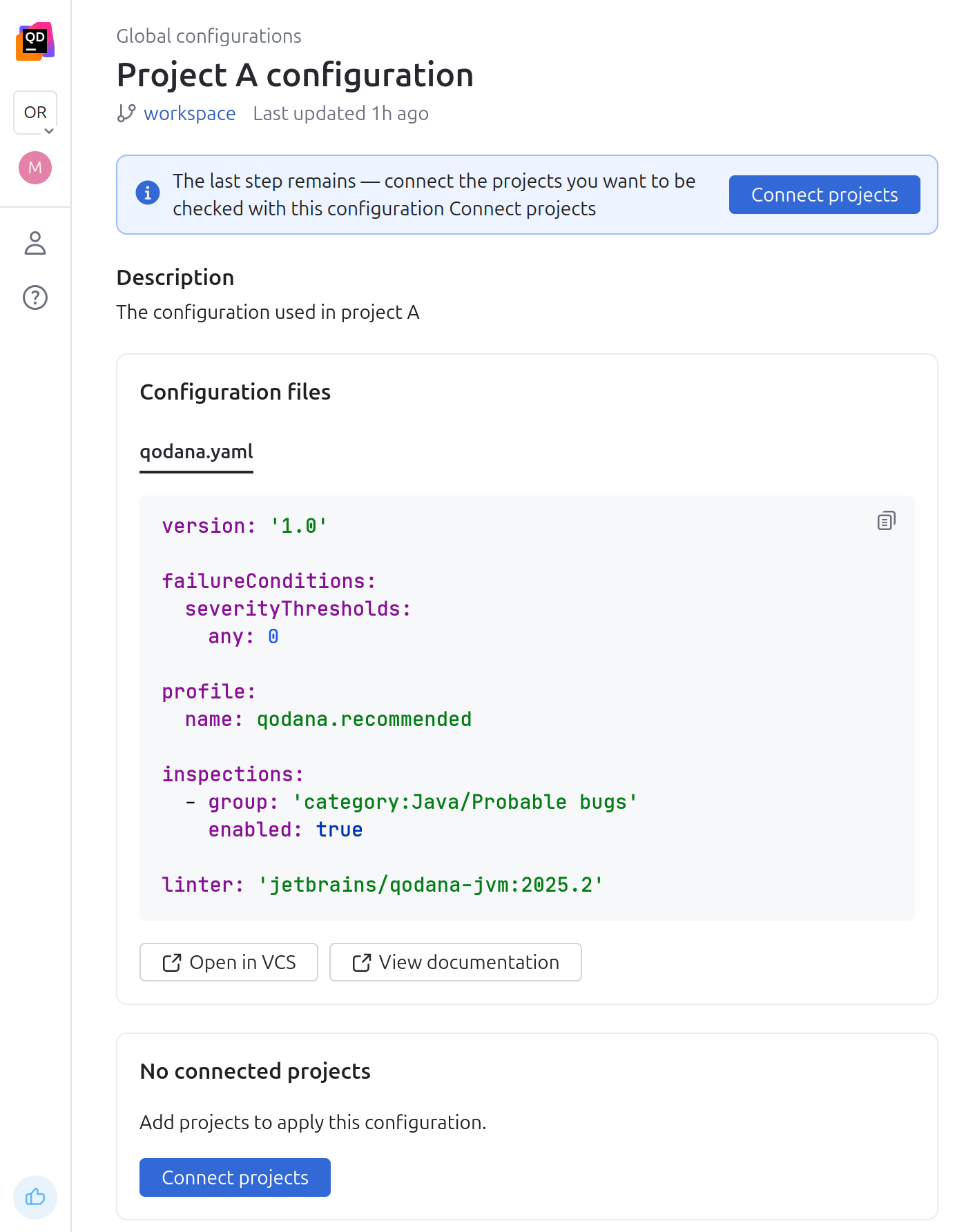
Task: Click 'The configuration used in project A' text
Action: point(268,312)
